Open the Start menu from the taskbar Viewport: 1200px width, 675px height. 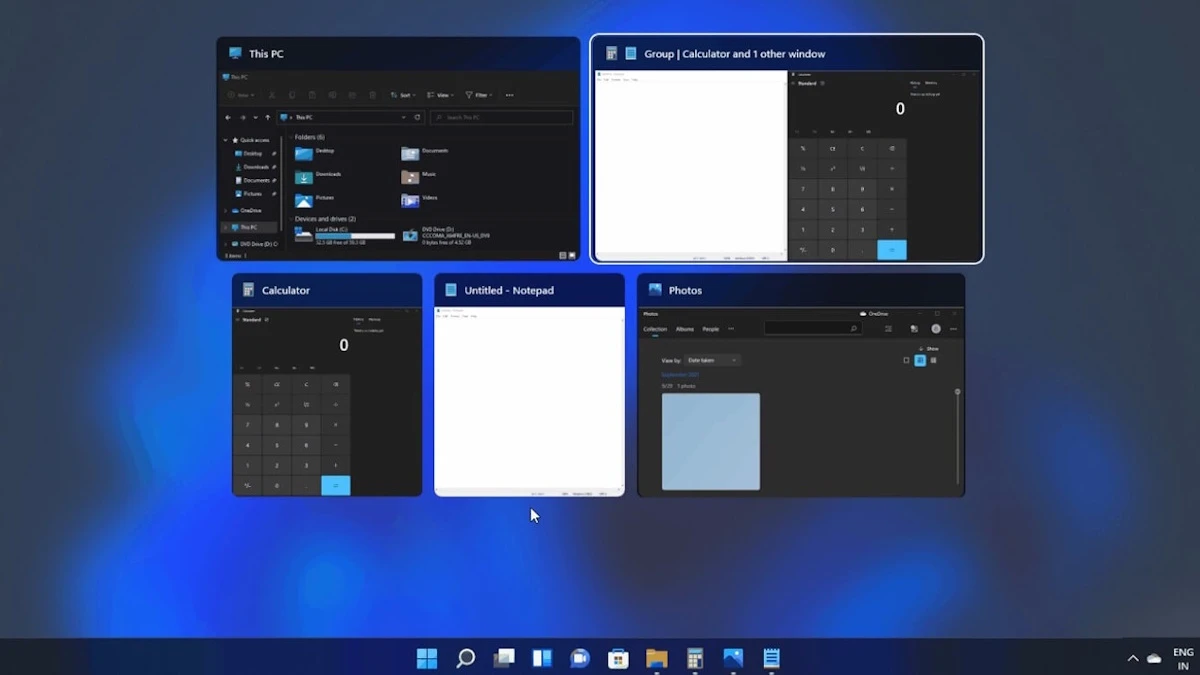click(427, 658)
